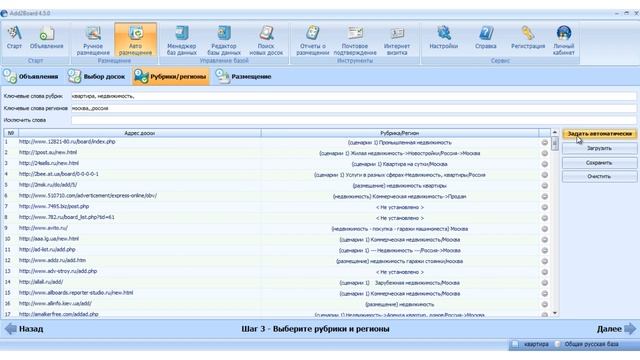Go back with Назад arrow

pyautogui.click(x=24, y=329)
